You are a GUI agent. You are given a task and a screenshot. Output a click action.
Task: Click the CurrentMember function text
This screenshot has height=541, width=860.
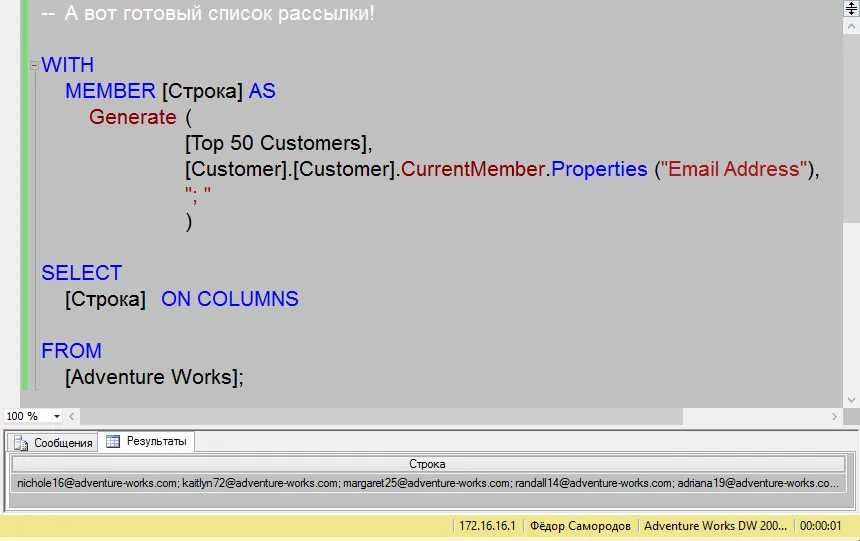(x=473, y=169)
